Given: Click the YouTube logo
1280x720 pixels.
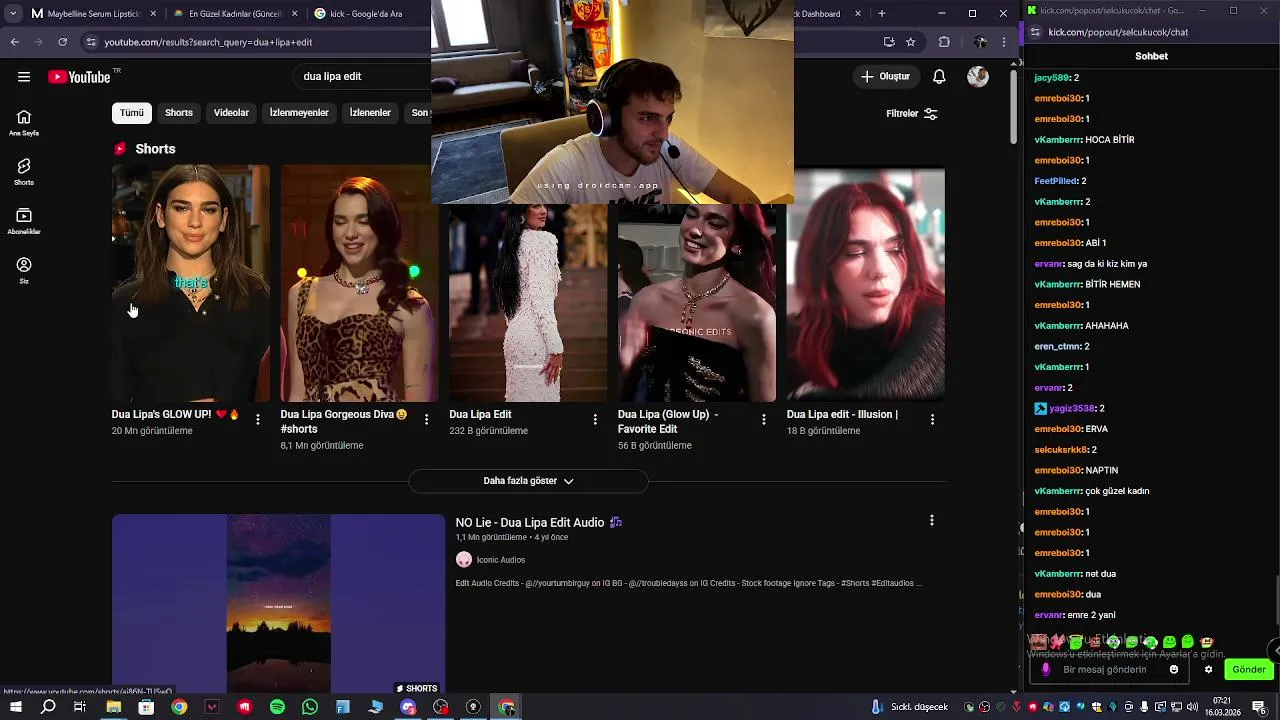Looking at the screenshot, I should (x=79, y=77).
